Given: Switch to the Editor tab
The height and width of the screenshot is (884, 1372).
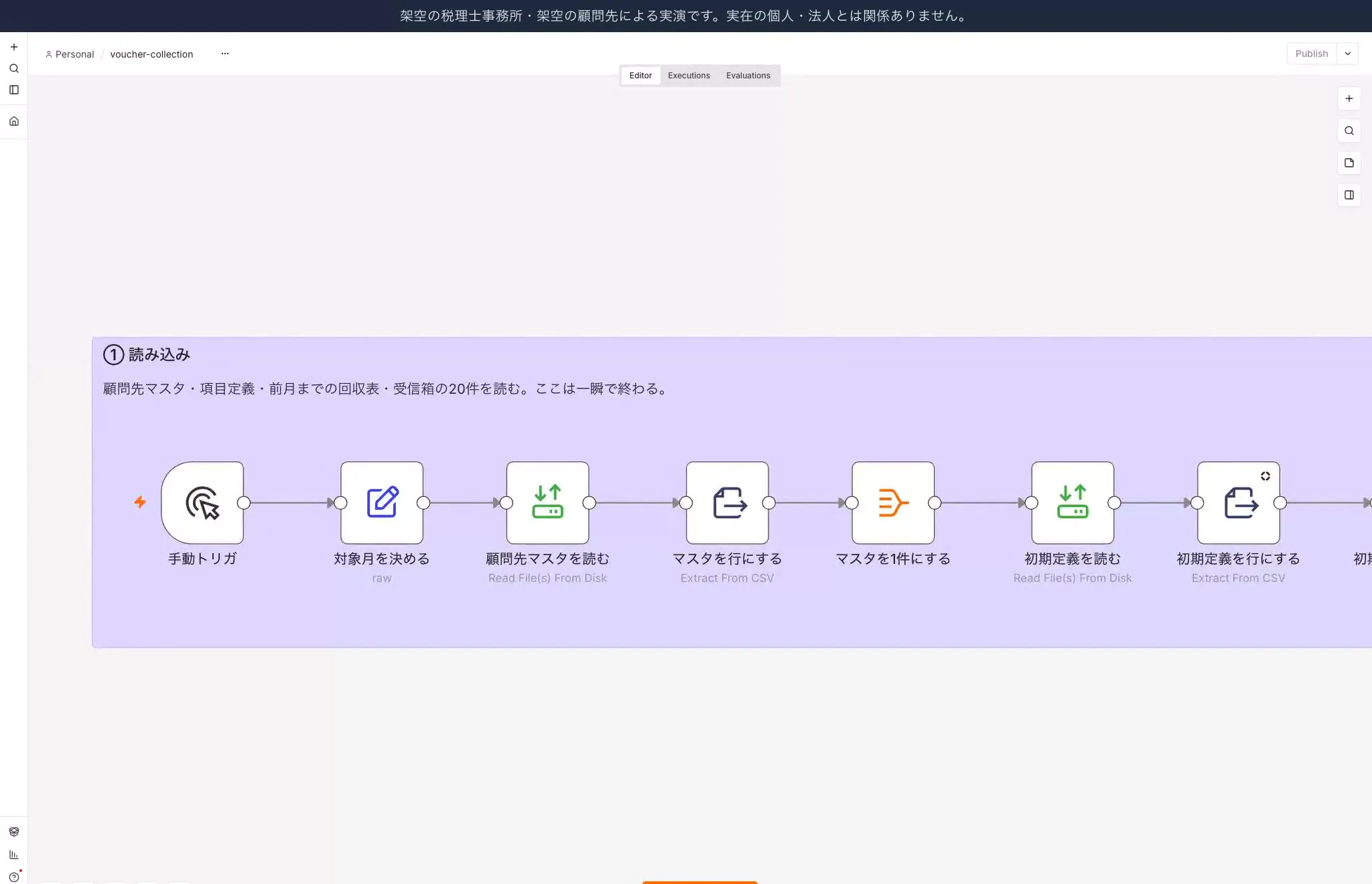Looking at the screenshot, I should [x=640, y=76].
